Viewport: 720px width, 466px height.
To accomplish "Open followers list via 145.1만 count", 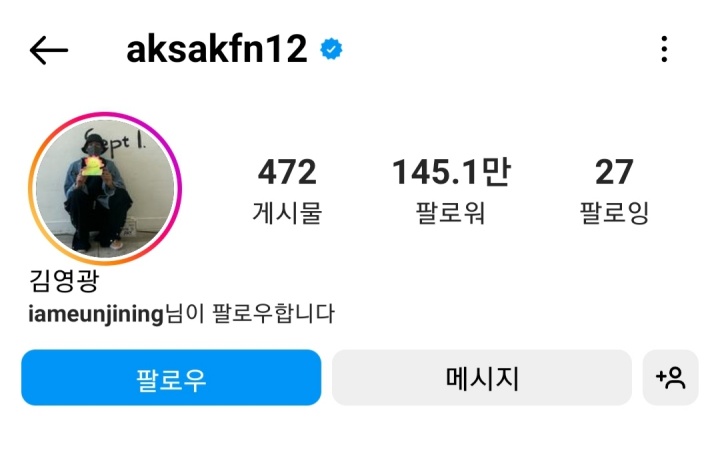I will tap(451, 172).
